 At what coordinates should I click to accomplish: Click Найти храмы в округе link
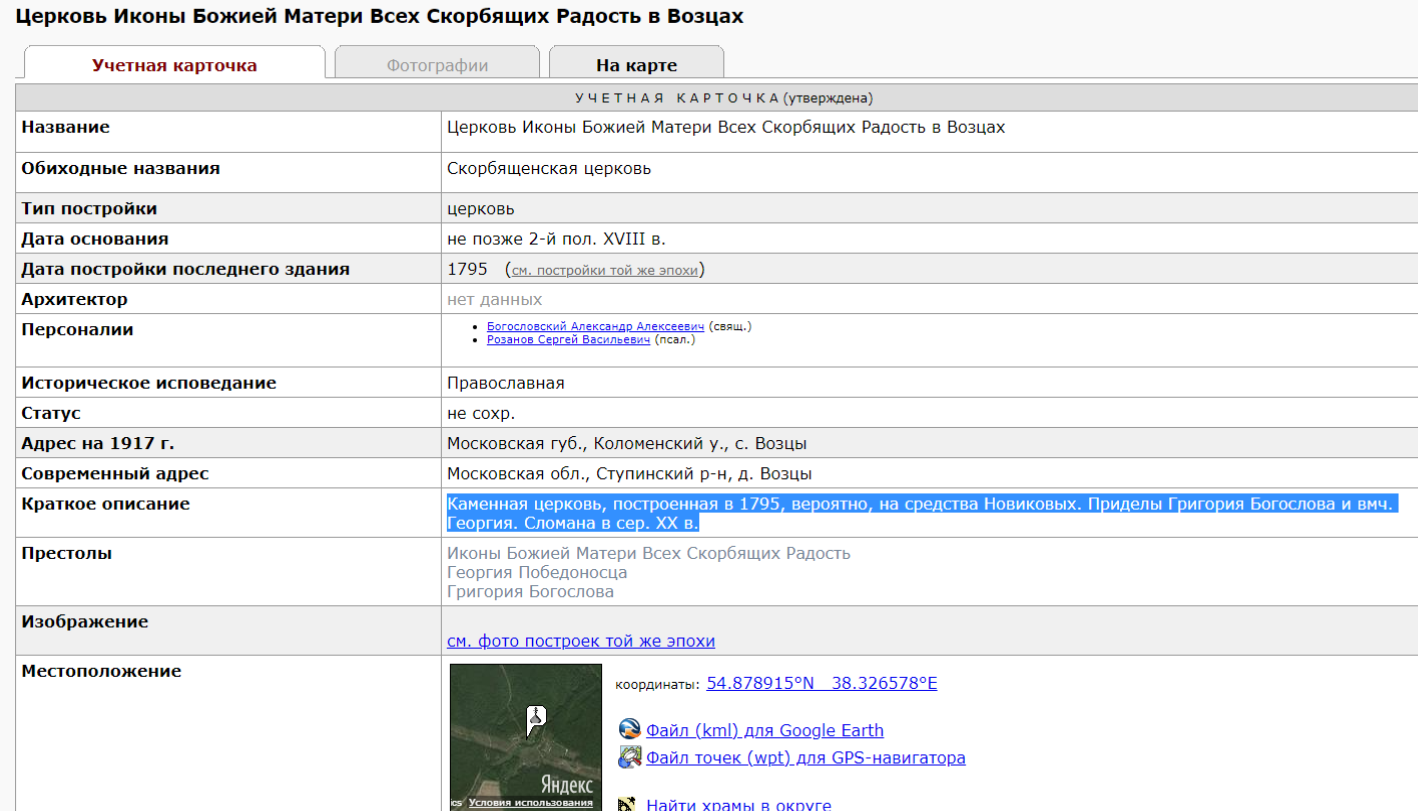(738, 804)
